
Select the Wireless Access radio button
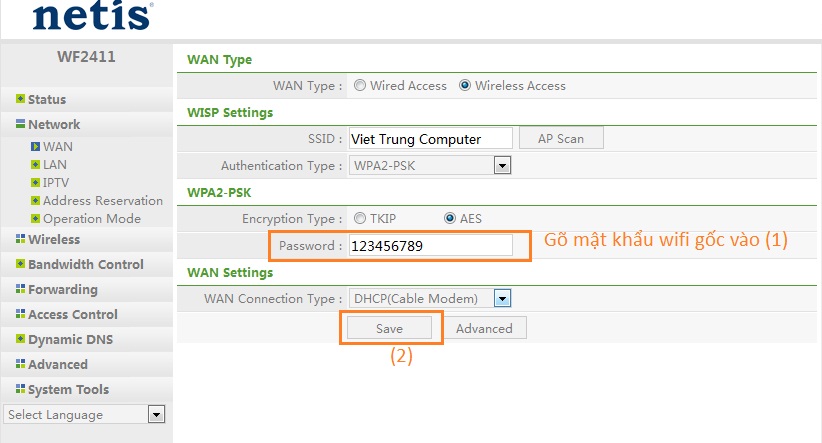[464, 85]
